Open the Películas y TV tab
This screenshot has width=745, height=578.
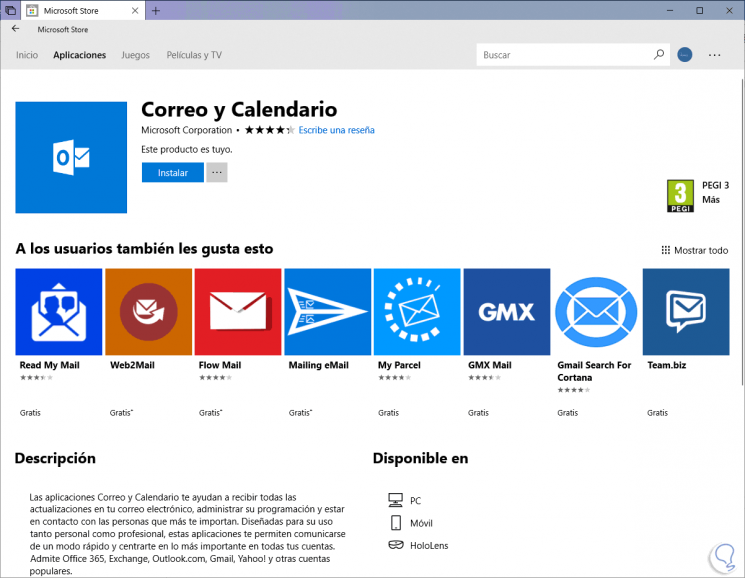(x=194, y=55)
